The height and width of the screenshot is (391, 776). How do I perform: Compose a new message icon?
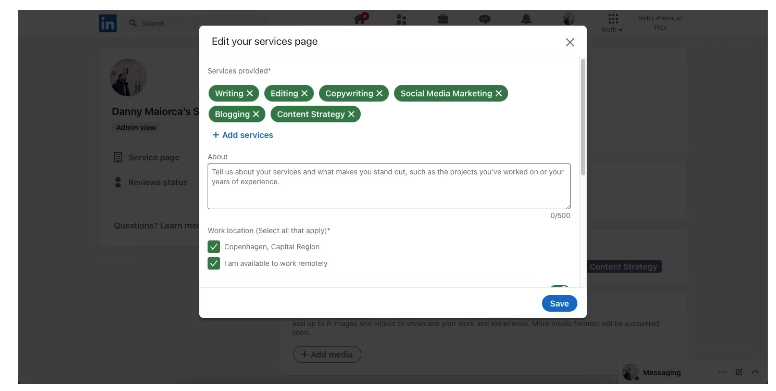(739, 372)
